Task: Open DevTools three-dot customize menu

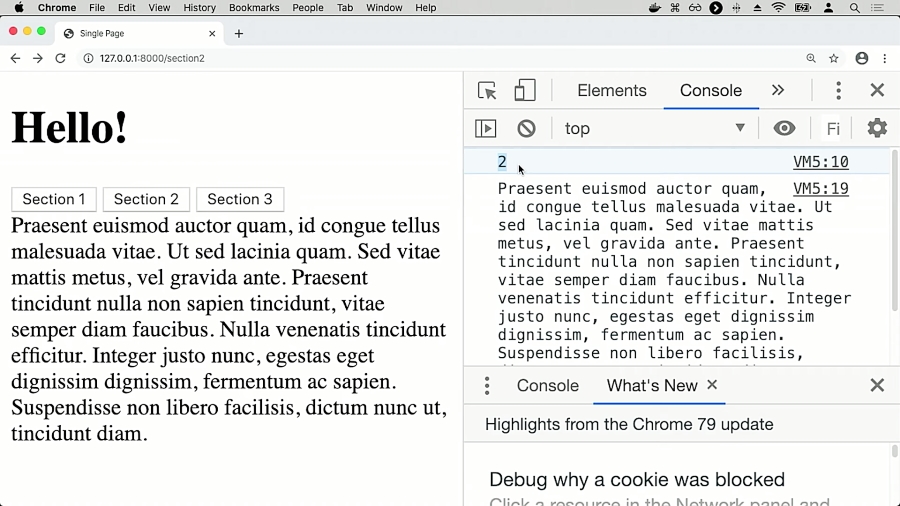Action: [x=838, y=91]
